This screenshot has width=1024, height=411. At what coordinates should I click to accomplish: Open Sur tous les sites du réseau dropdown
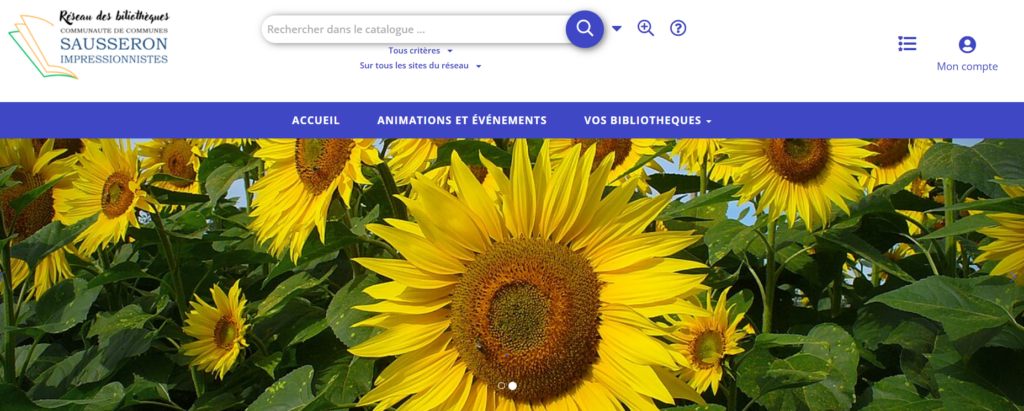(x=420, y=66)
